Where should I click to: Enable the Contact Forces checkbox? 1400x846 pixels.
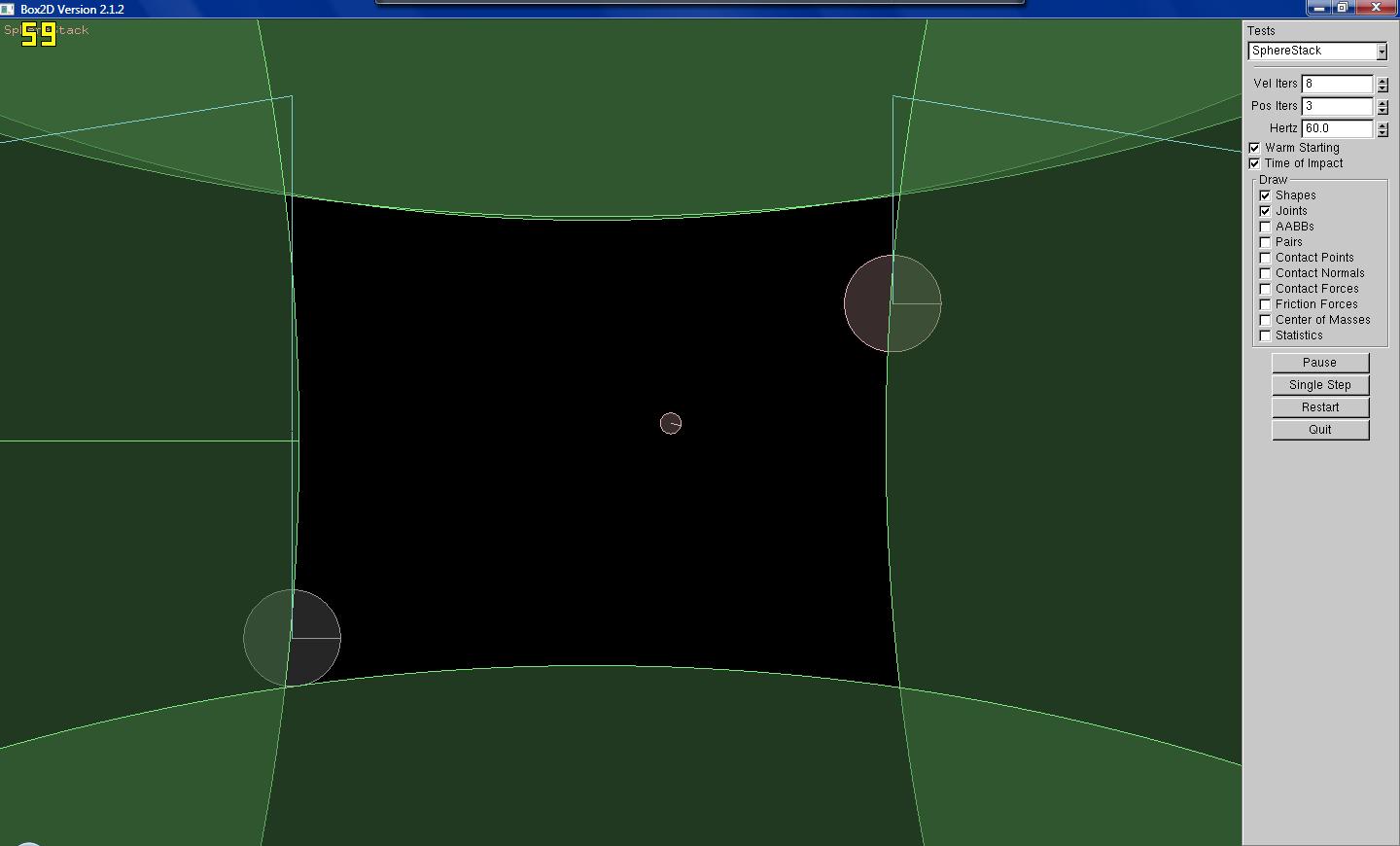[x=1265, y=289]
